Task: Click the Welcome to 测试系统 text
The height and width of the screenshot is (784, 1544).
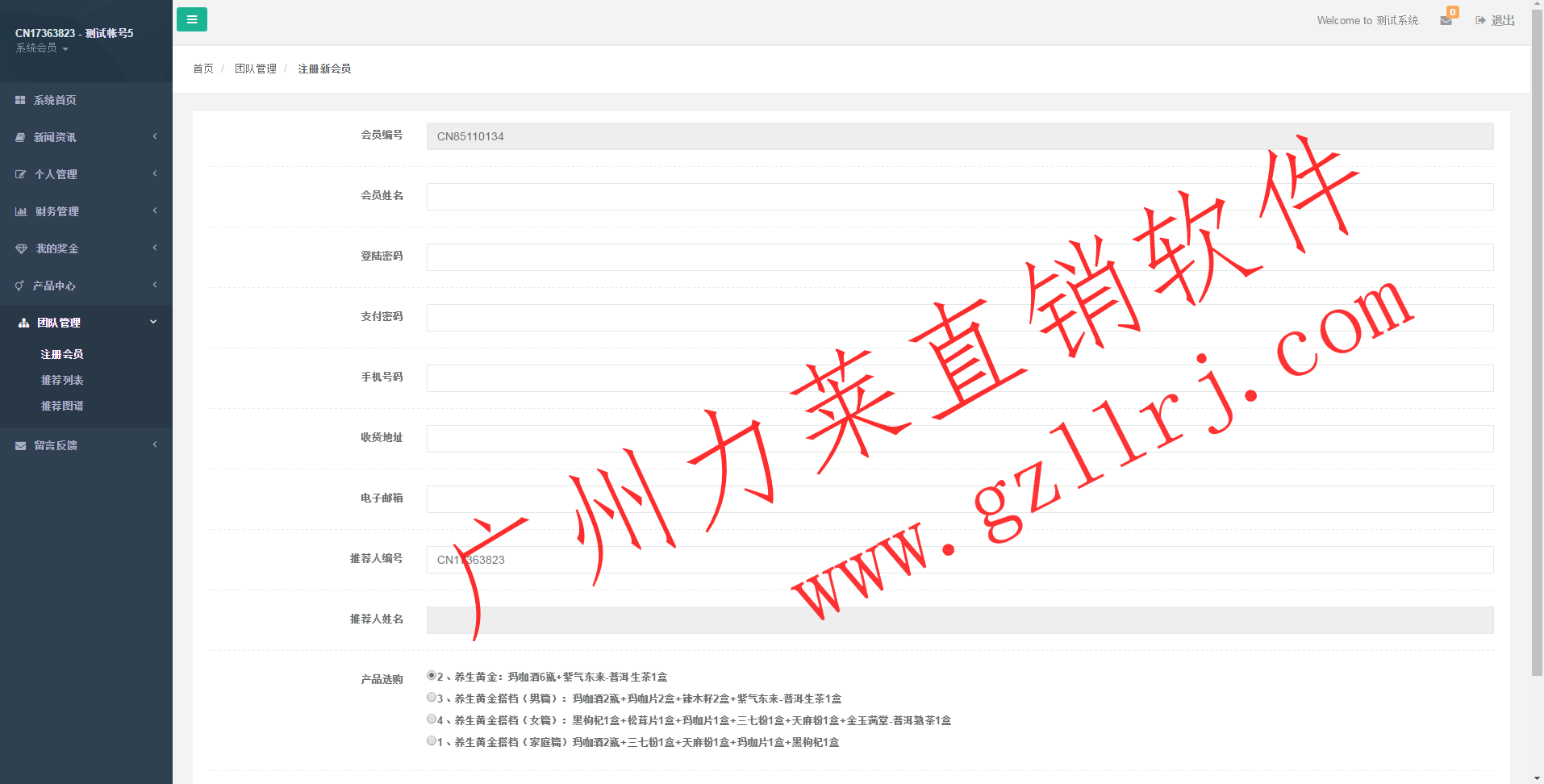Action: 1368,20
